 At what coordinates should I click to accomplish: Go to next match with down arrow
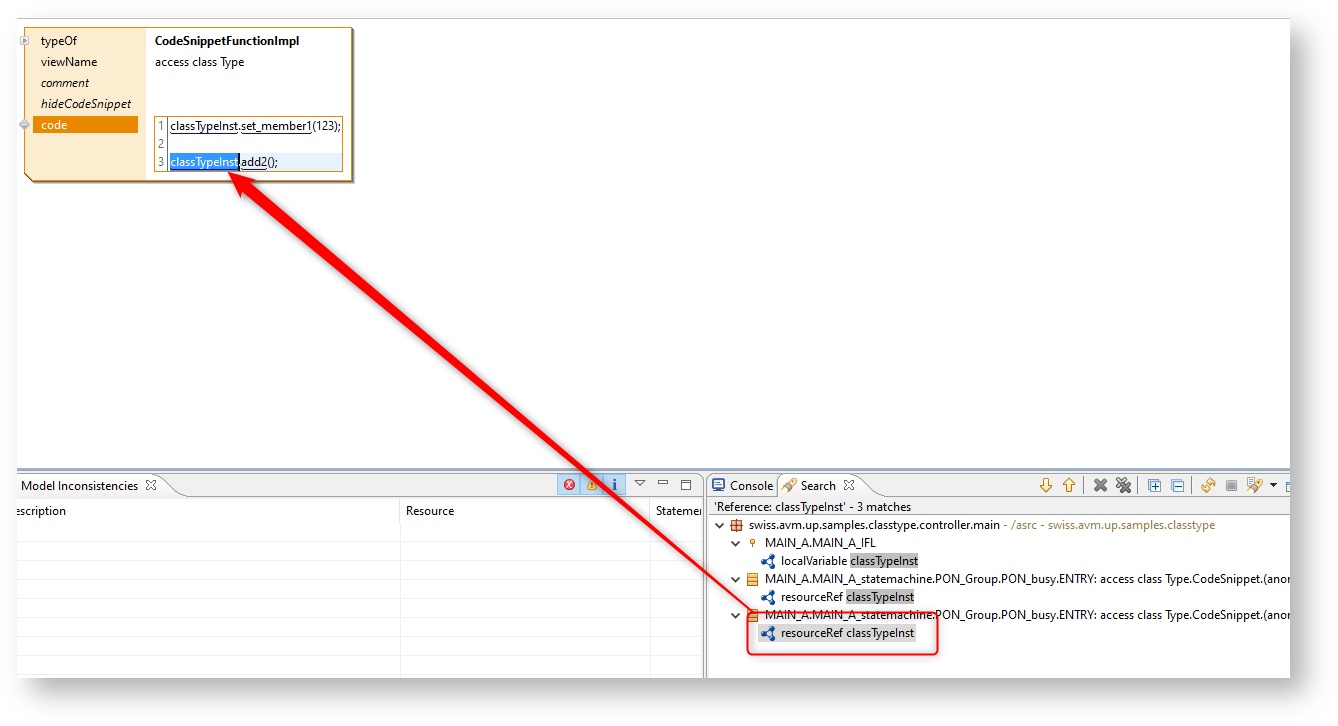coord(1046,485)
